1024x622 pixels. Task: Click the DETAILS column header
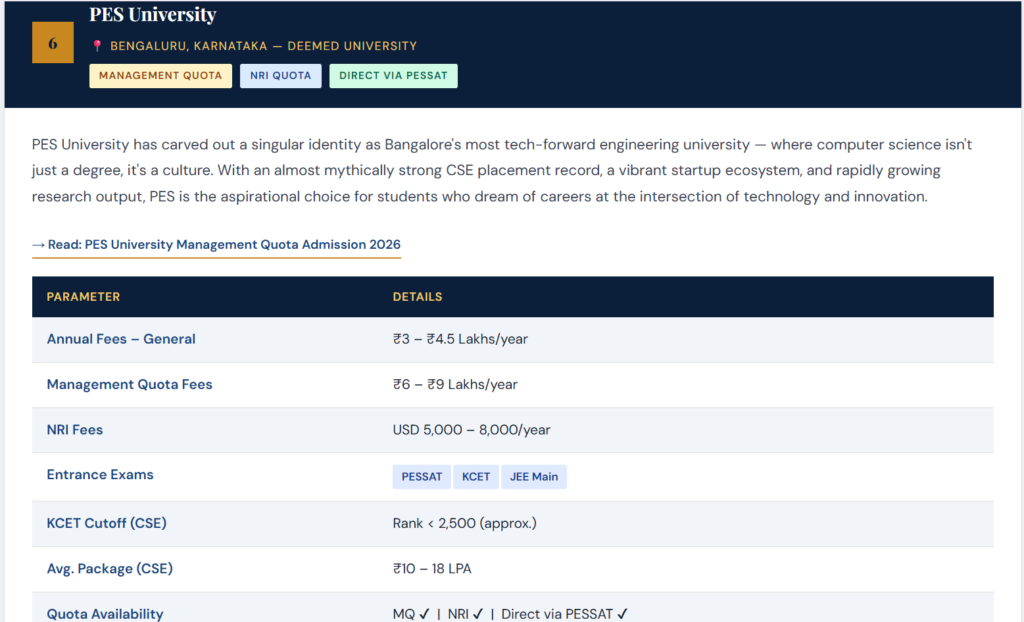tap(417, 297)
